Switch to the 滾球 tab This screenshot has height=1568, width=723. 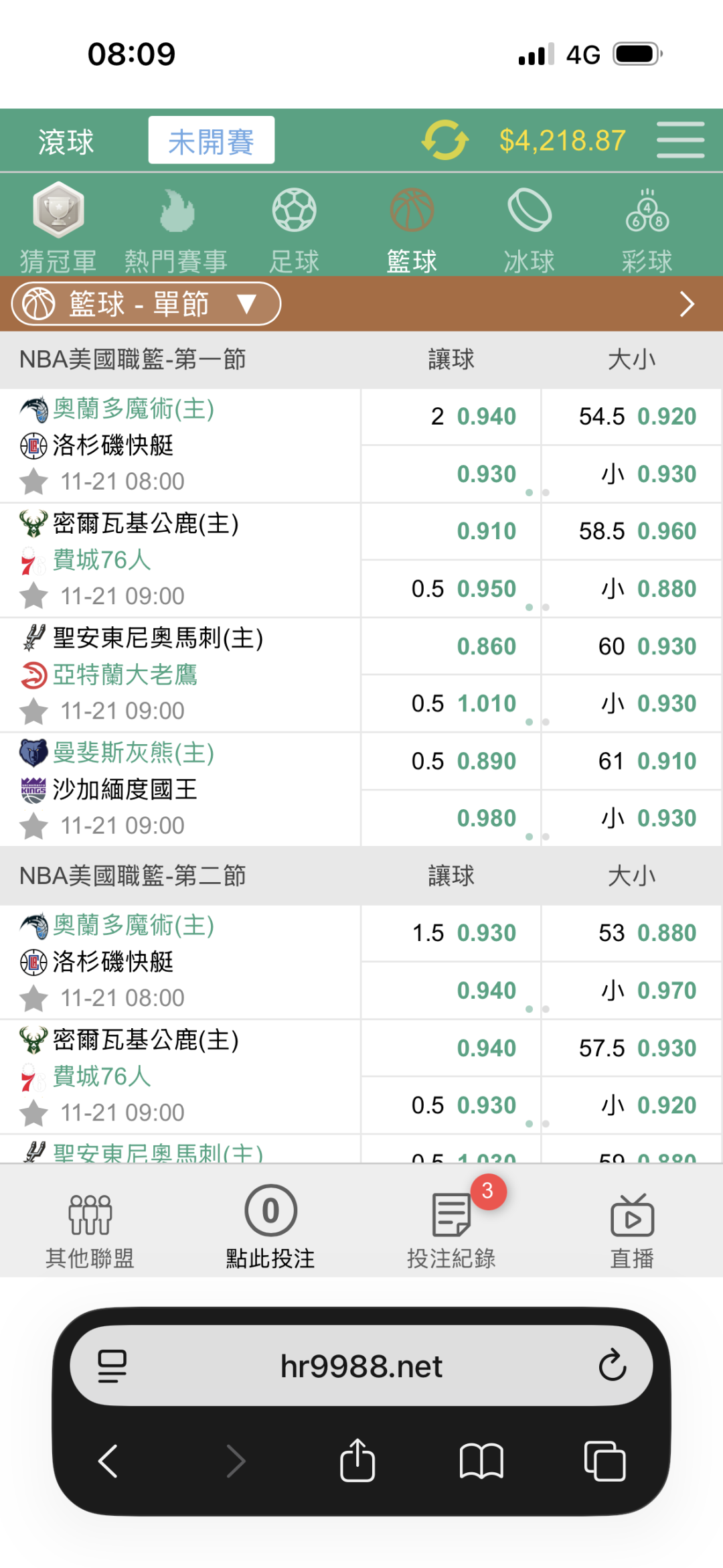(x=66, y=141)
